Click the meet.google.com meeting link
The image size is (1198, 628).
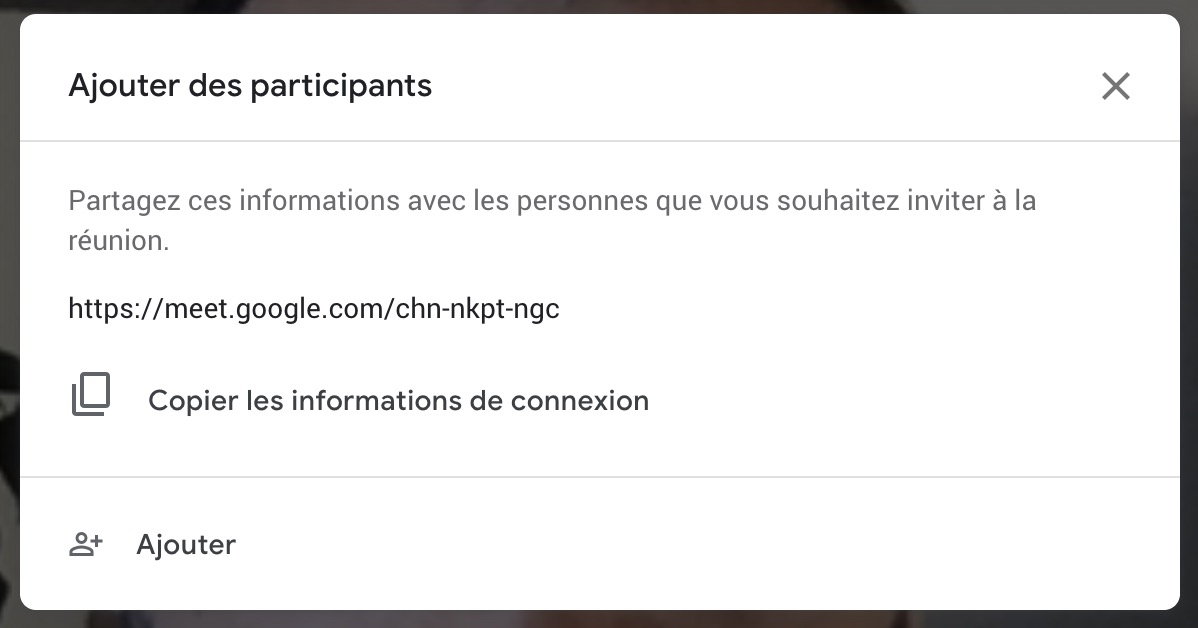tap(313, 308)
